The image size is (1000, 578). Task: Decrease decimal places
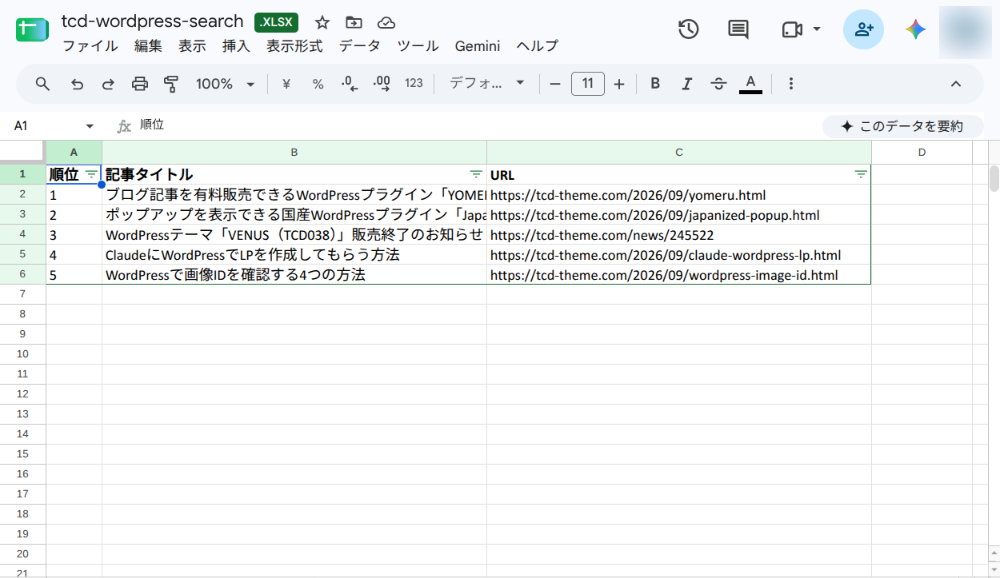(x=349, y=84)
